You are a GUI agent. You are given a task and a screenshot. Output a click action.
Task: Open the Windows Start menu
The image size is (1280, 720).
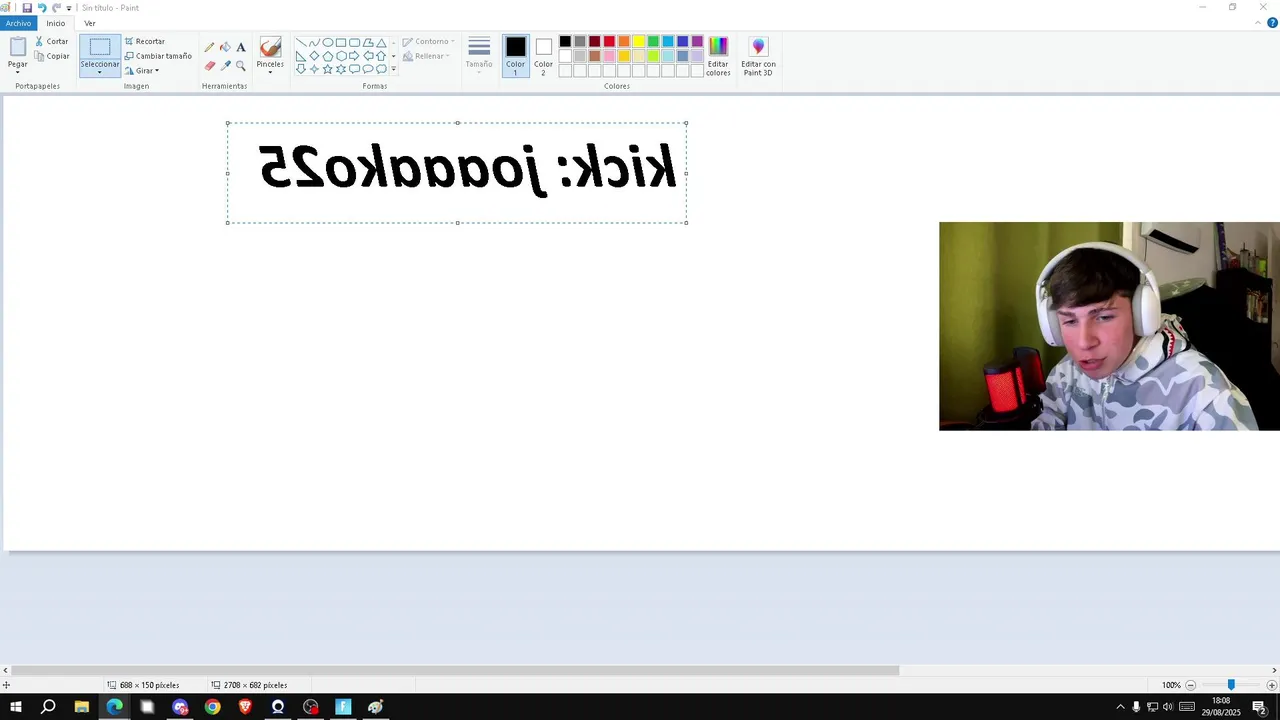point(16,707)
